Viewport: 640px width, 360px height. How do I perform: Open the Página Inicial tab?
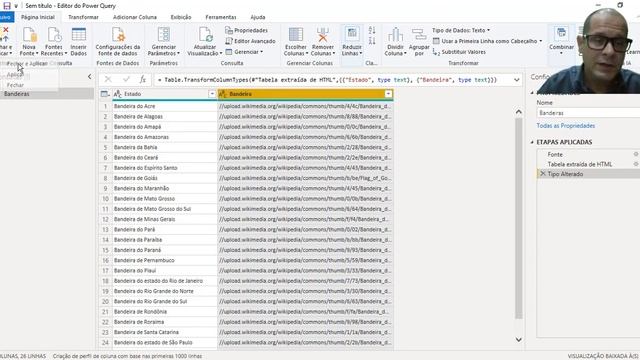(38, 17)
